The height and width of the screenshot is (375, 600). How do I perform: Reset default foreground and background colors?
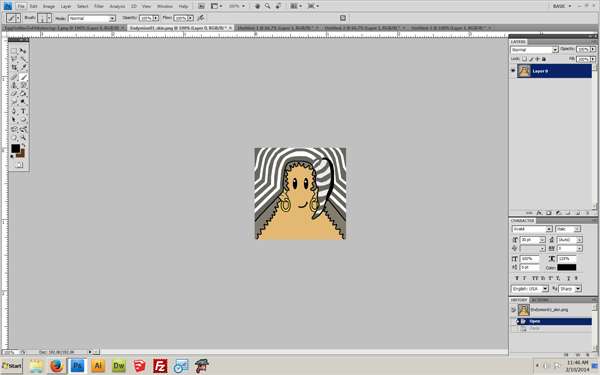click(12, 156)
